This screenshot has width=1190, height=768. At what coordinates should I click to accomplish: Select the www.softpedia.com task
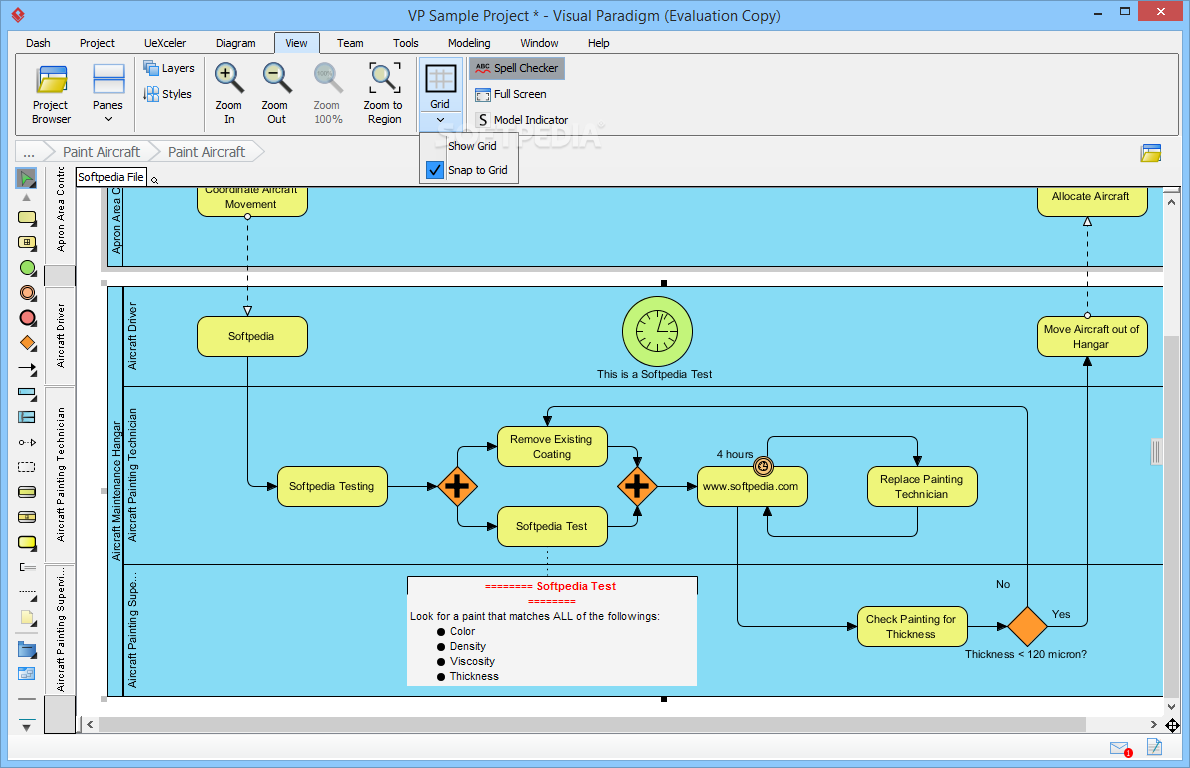tap(752, 486)
